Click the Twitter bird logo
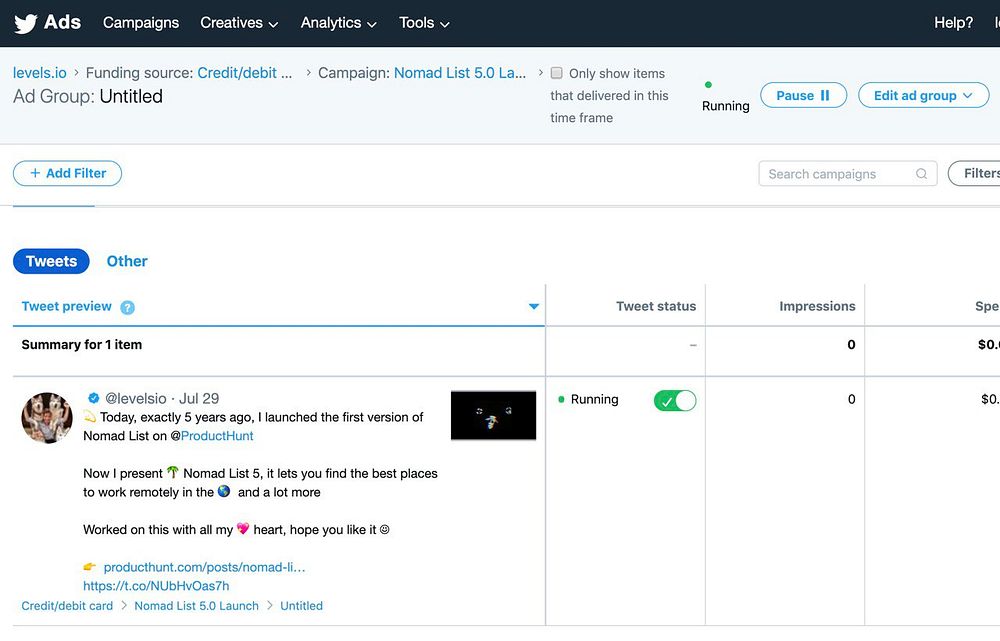1000x641 pixels. (x=26, y=24)
